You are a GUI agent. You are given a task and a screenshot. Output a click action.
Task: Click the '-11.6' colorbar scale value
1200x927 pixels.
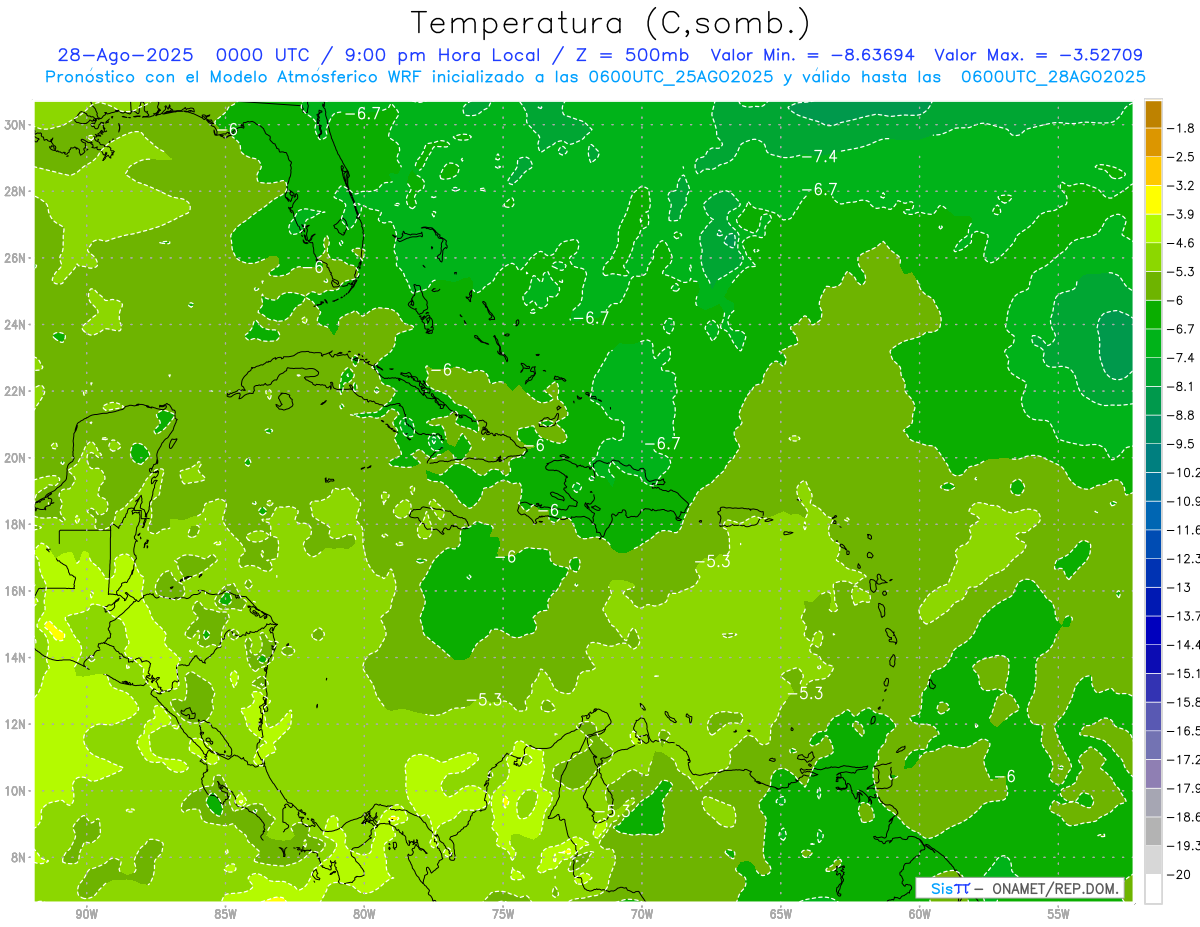coord(1184,530)
